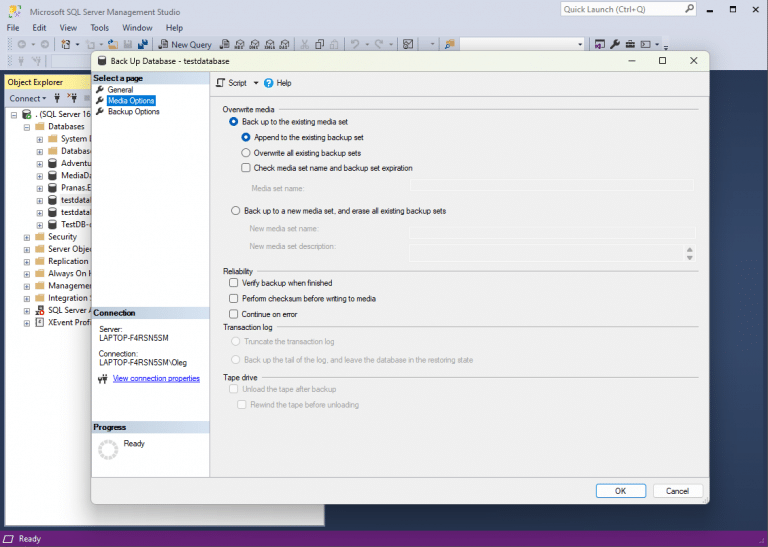Toggle the 'Continue on error' checkbox
Image resolution: width=768 pixels, height=547 pixels.
point(234,314)
